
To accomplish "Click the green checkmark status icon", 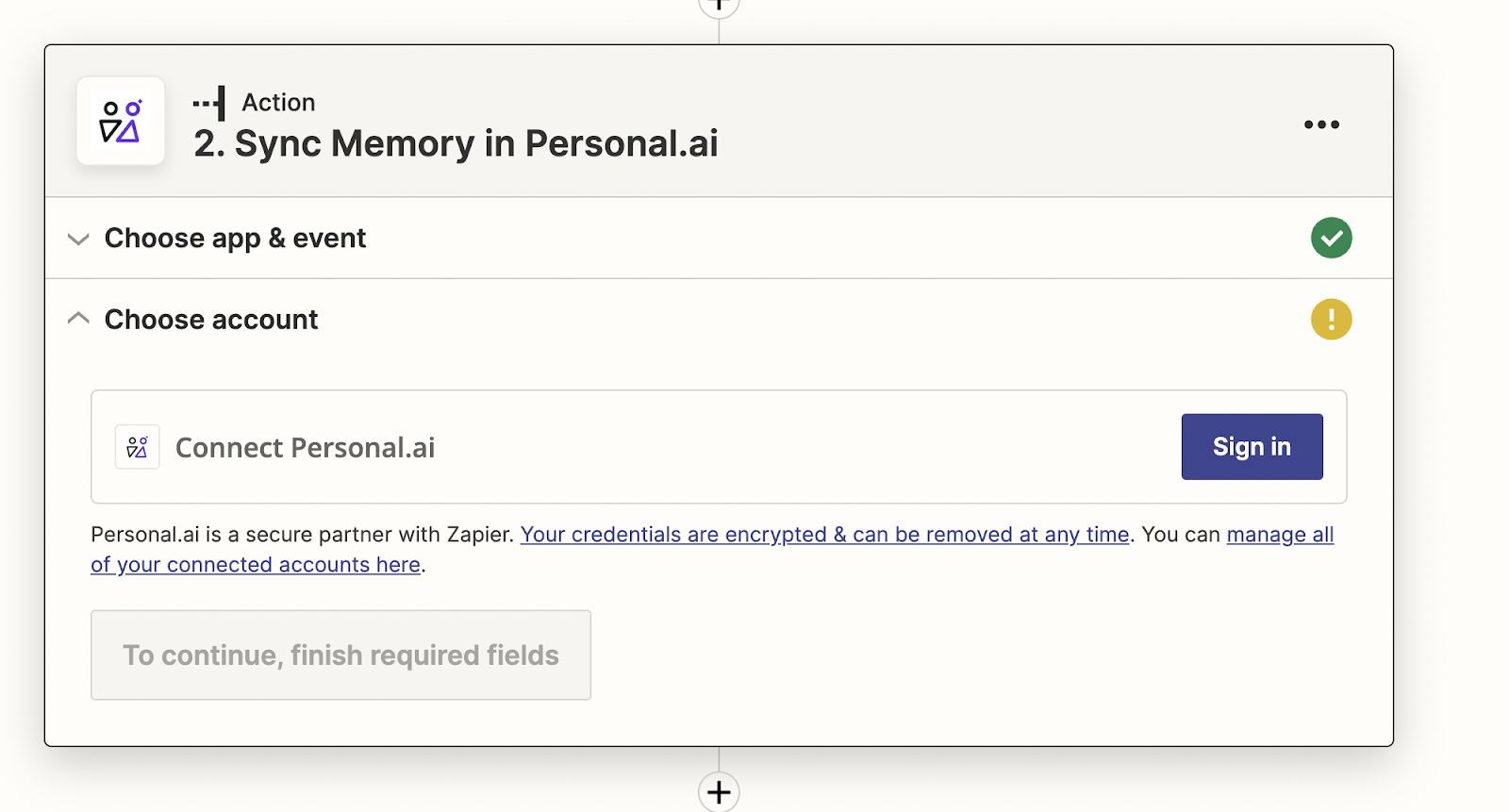I will tap(1331, 238).
